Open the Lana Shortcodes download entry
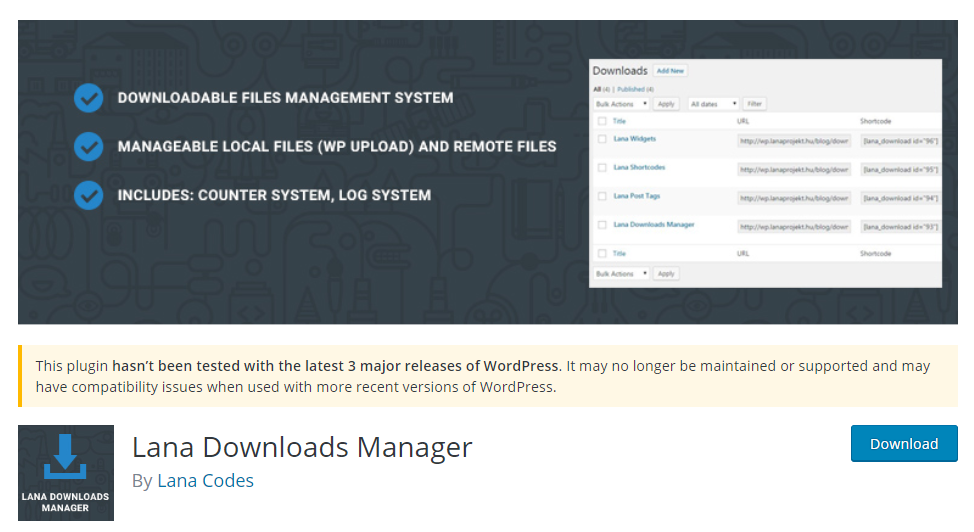The width and height of the screenshot is (974, 532). [x=639, y=167]
